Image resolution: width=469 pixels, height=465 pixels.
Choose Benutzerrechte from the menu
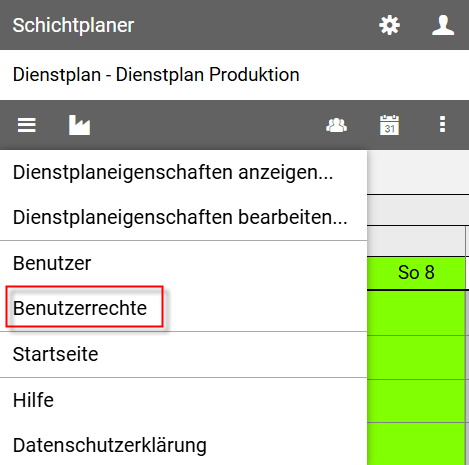[x=183, y=308]
